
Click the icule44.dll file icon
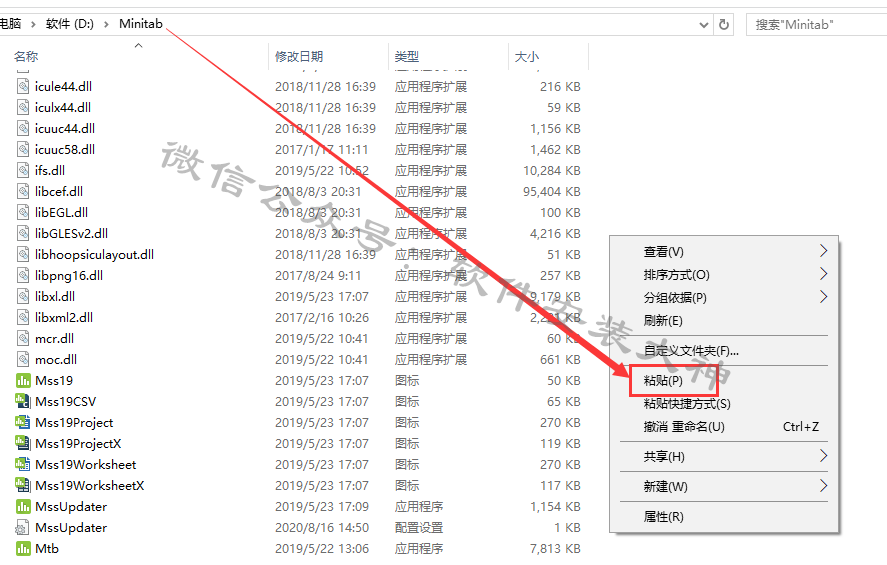pos(23,87)
